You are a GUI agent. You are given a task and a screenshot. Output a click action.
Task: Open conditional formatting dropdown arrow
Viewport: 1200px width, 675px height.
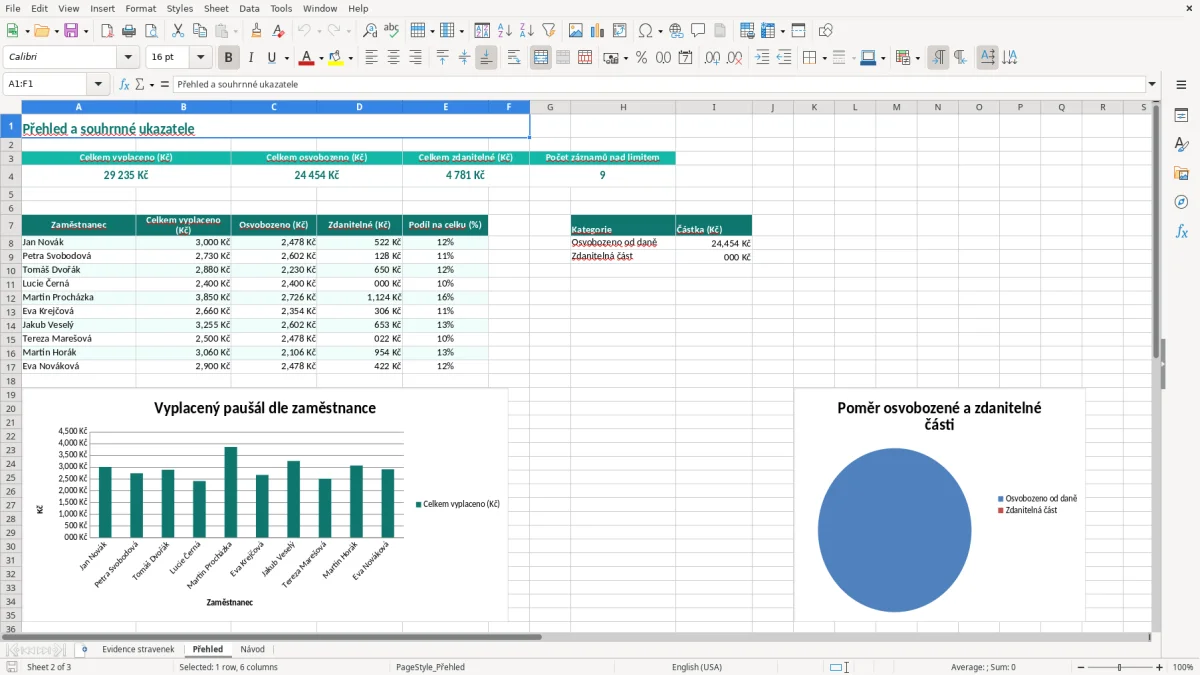917,58
